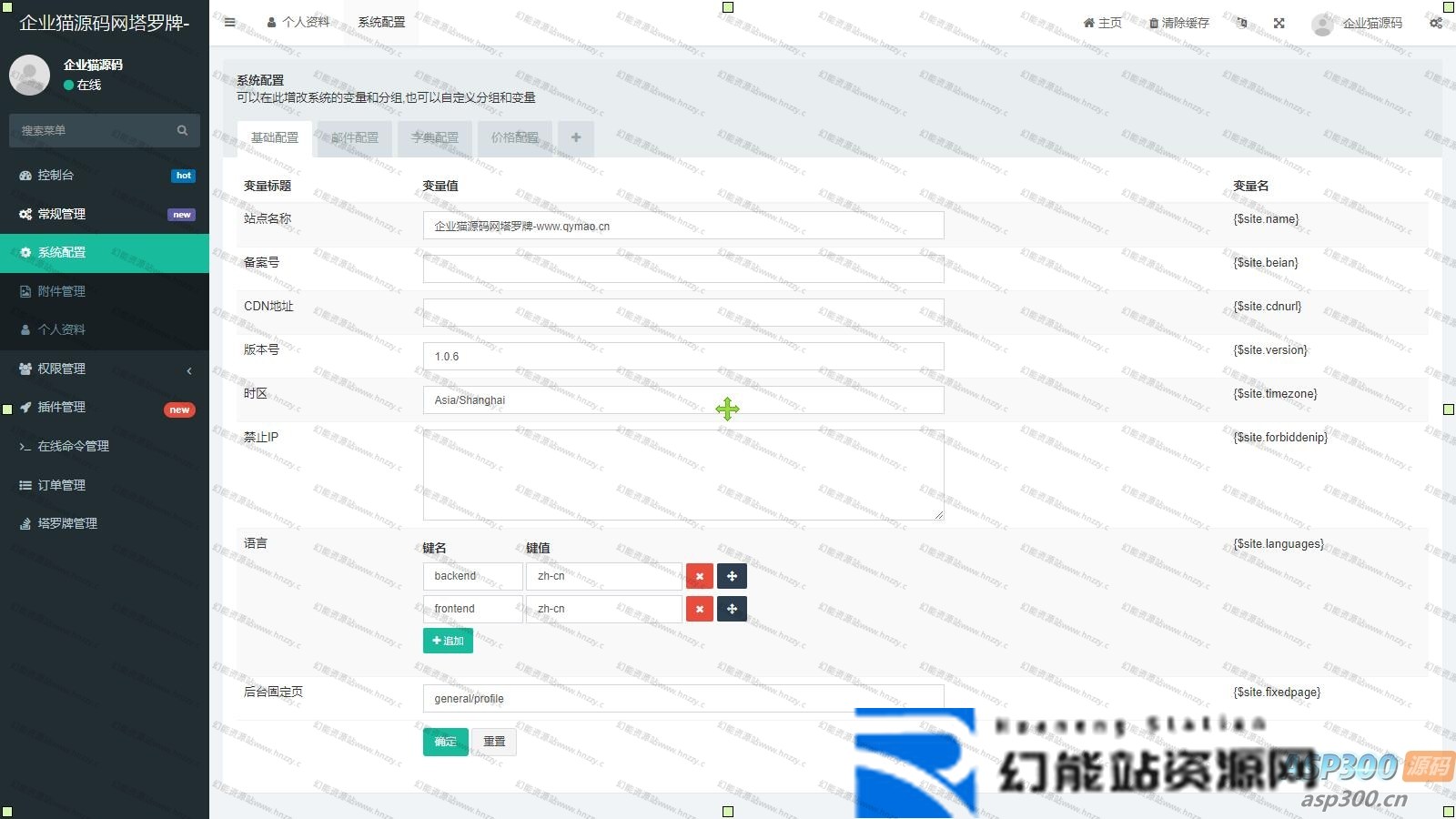Toggle the sidebar hamburger menu icon
Screen dimensions: 1456x819
pyautogui.click(x=229, y=23)
